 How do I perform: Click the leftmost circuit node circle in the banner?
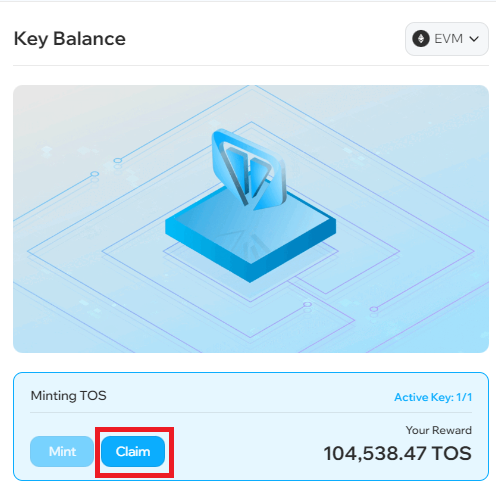(95, 174)
